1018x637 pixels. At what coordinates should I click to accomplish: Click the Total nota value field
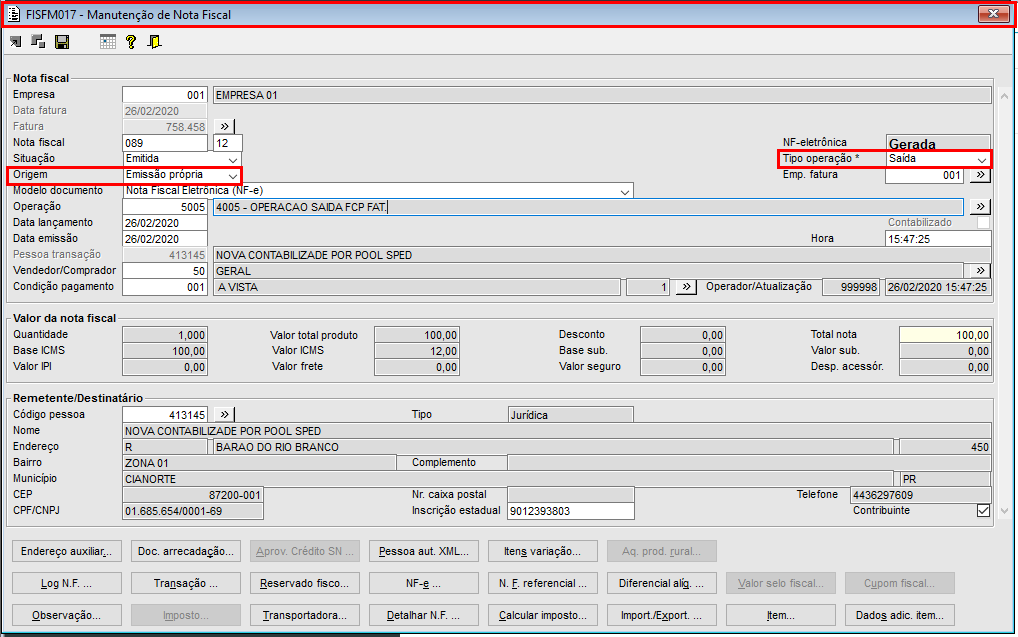945,335
